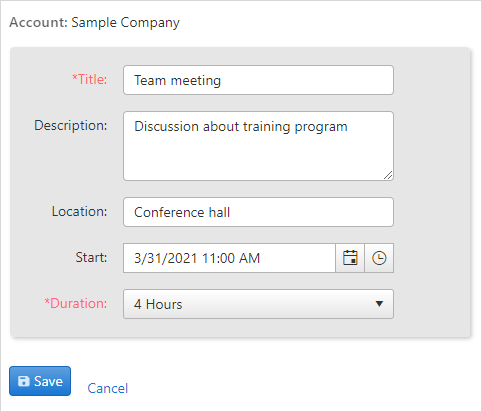This screenshot has height=412, width=482.
Task: Click the Discussion about training program text
Action: [x=241, y=127]
